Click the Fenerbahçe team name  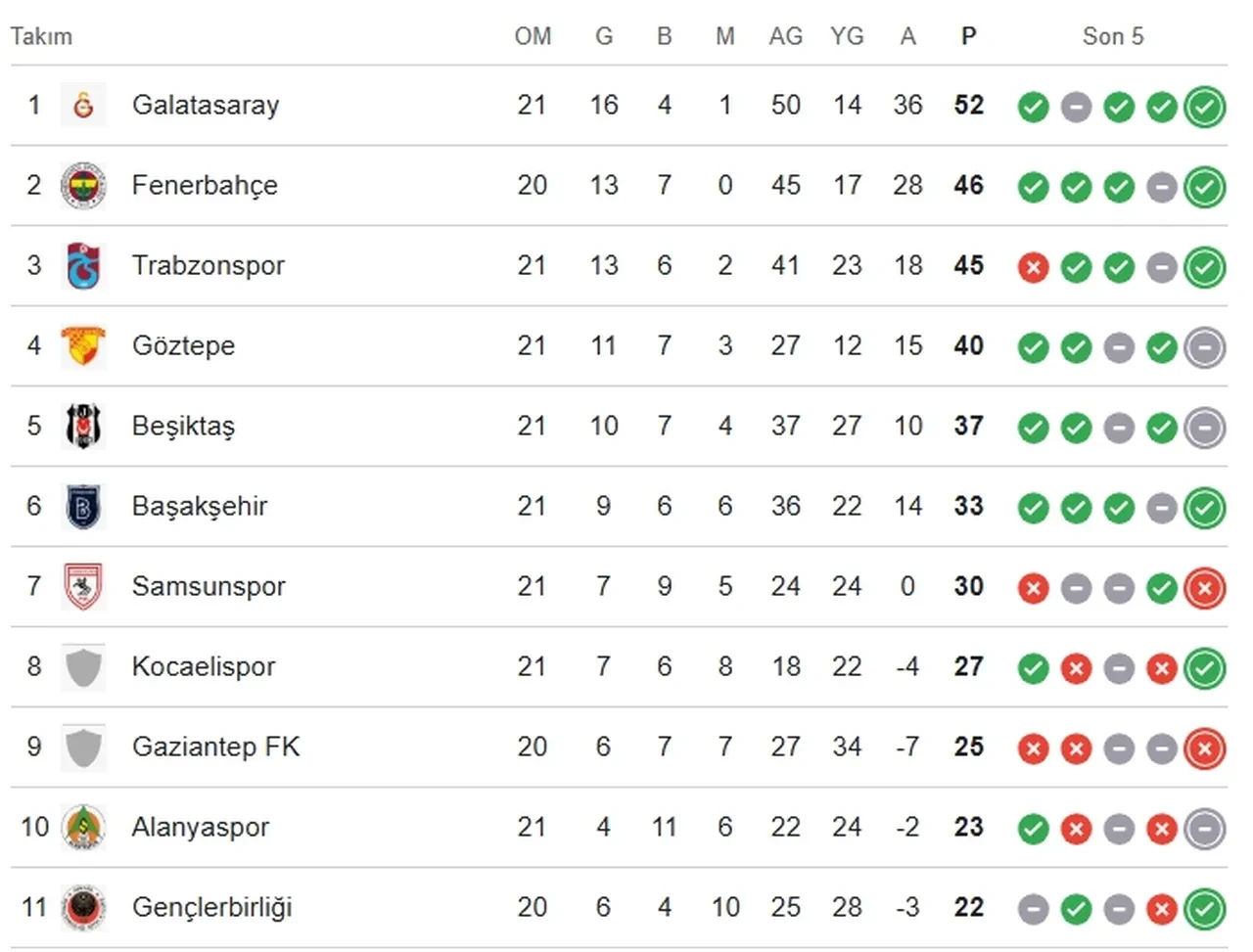pyautogui.click(x=205, y=185)
